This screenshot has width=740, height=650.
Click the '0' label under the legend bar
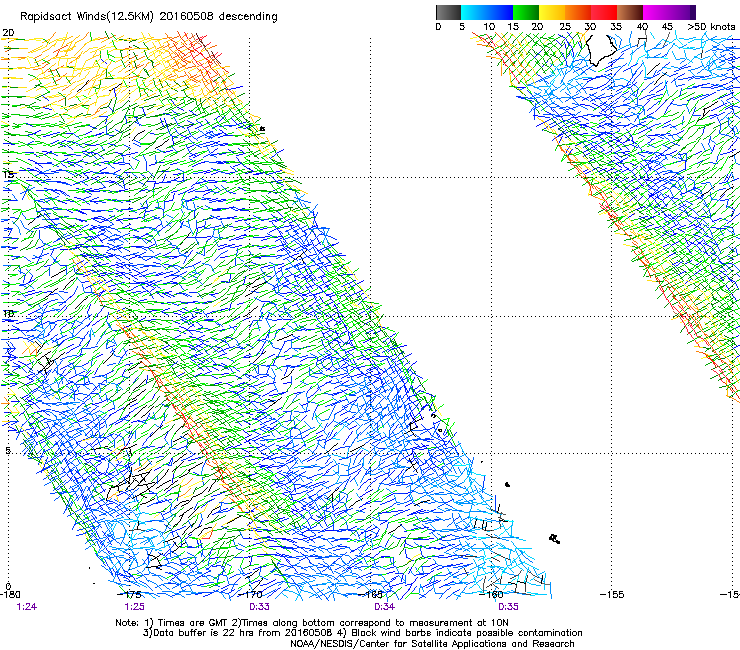click(438, 27)
